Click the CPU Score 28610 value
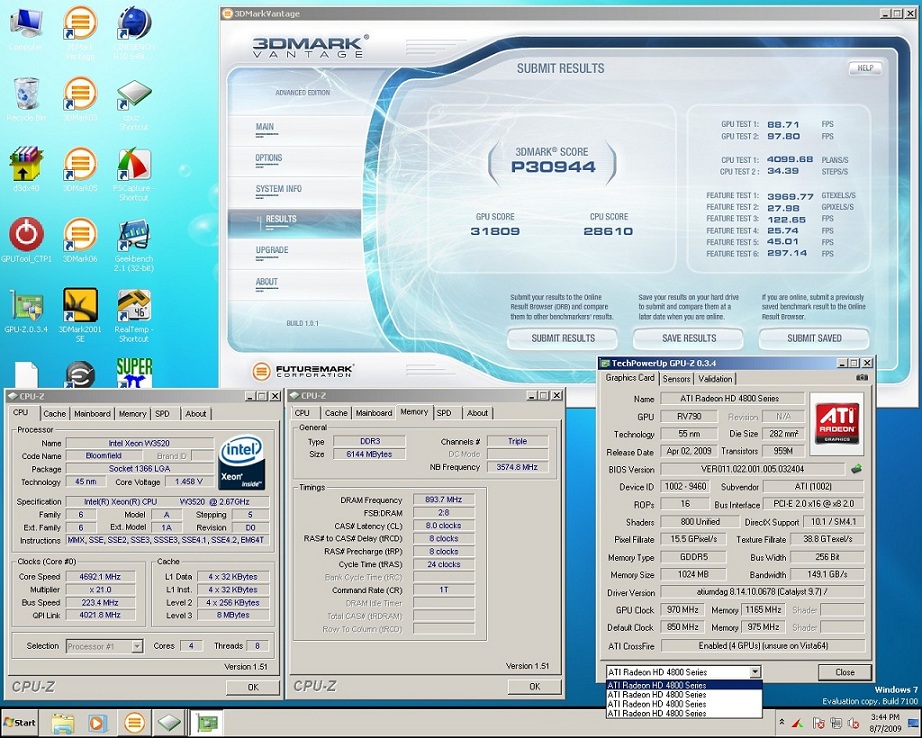The image size is (922, 738). 608,231
